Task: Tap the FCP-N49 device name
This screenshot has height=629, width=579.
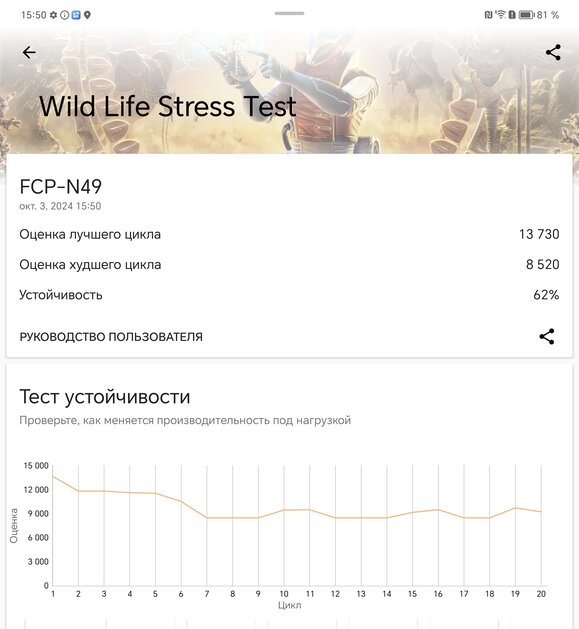Action: pos(61,187)
